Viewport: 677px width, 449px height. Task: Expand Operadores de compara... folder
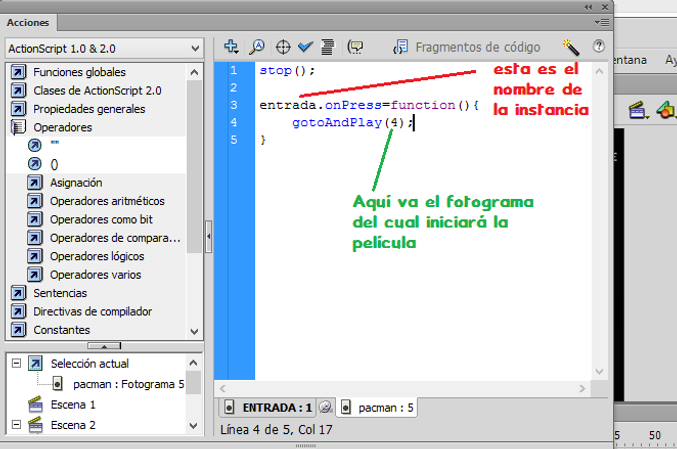click(x=104, y=237)
